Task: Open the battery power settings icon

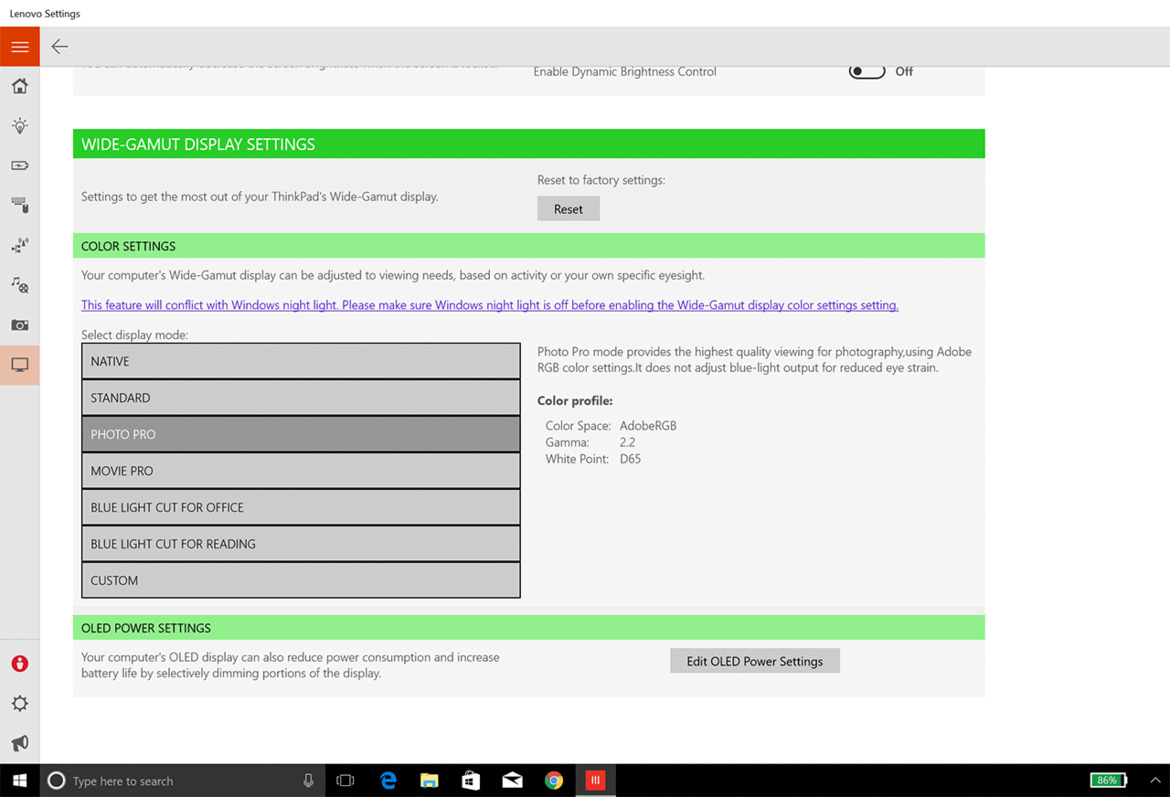Action: 19,166
